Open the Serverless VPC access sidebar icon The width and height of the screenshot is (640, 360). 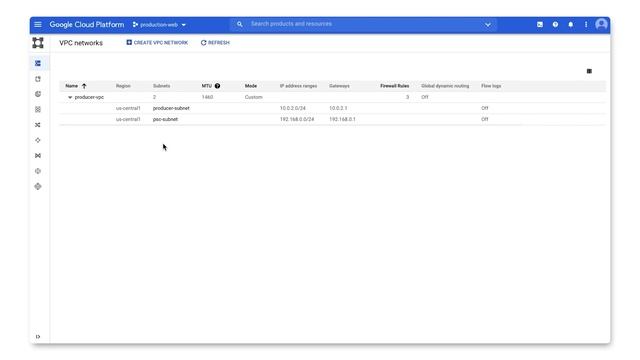point(38,171)
